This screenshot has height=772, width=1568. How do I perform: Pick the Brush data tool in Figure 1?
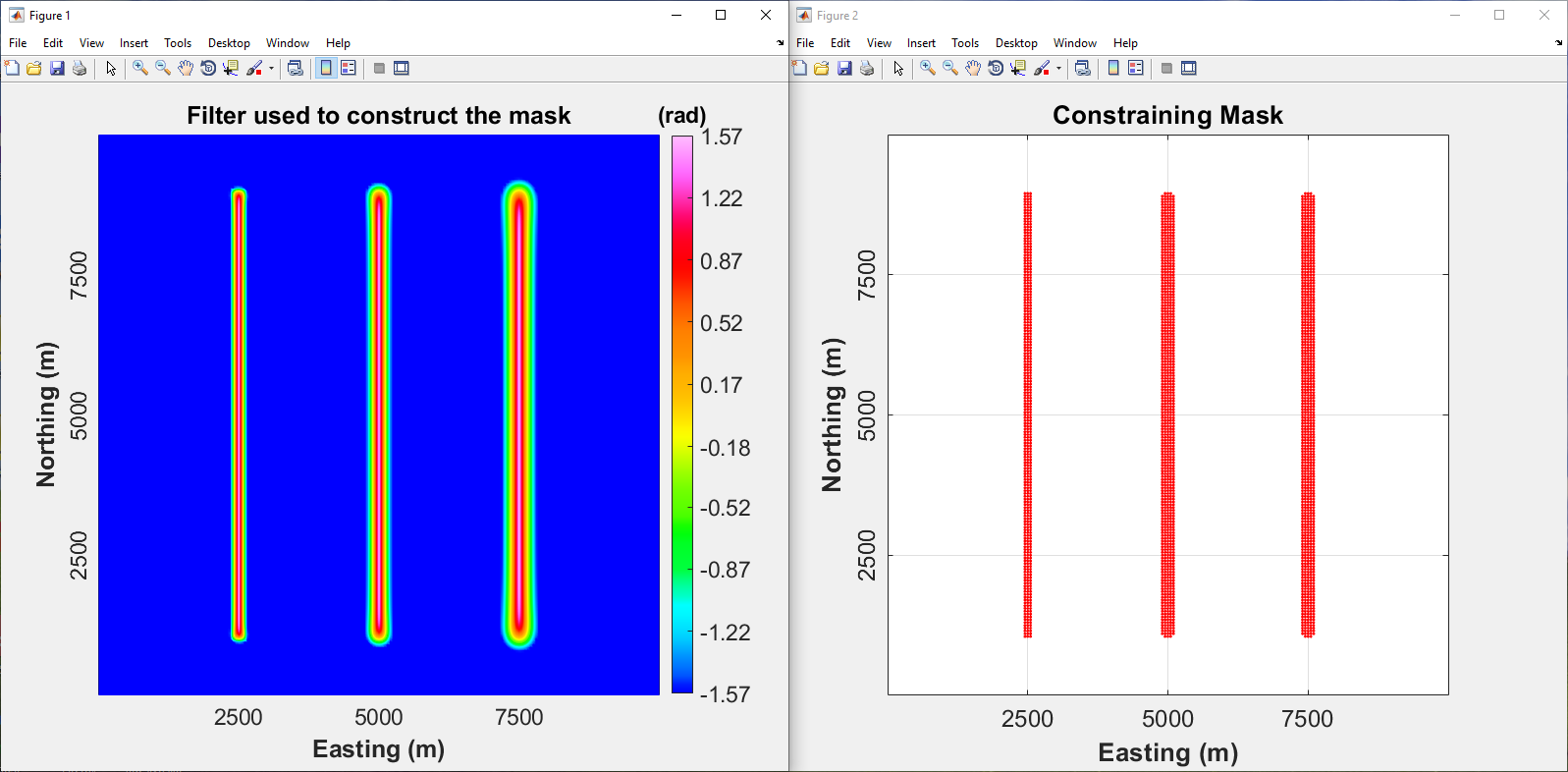pyautogui.click(x=254, y=68)
